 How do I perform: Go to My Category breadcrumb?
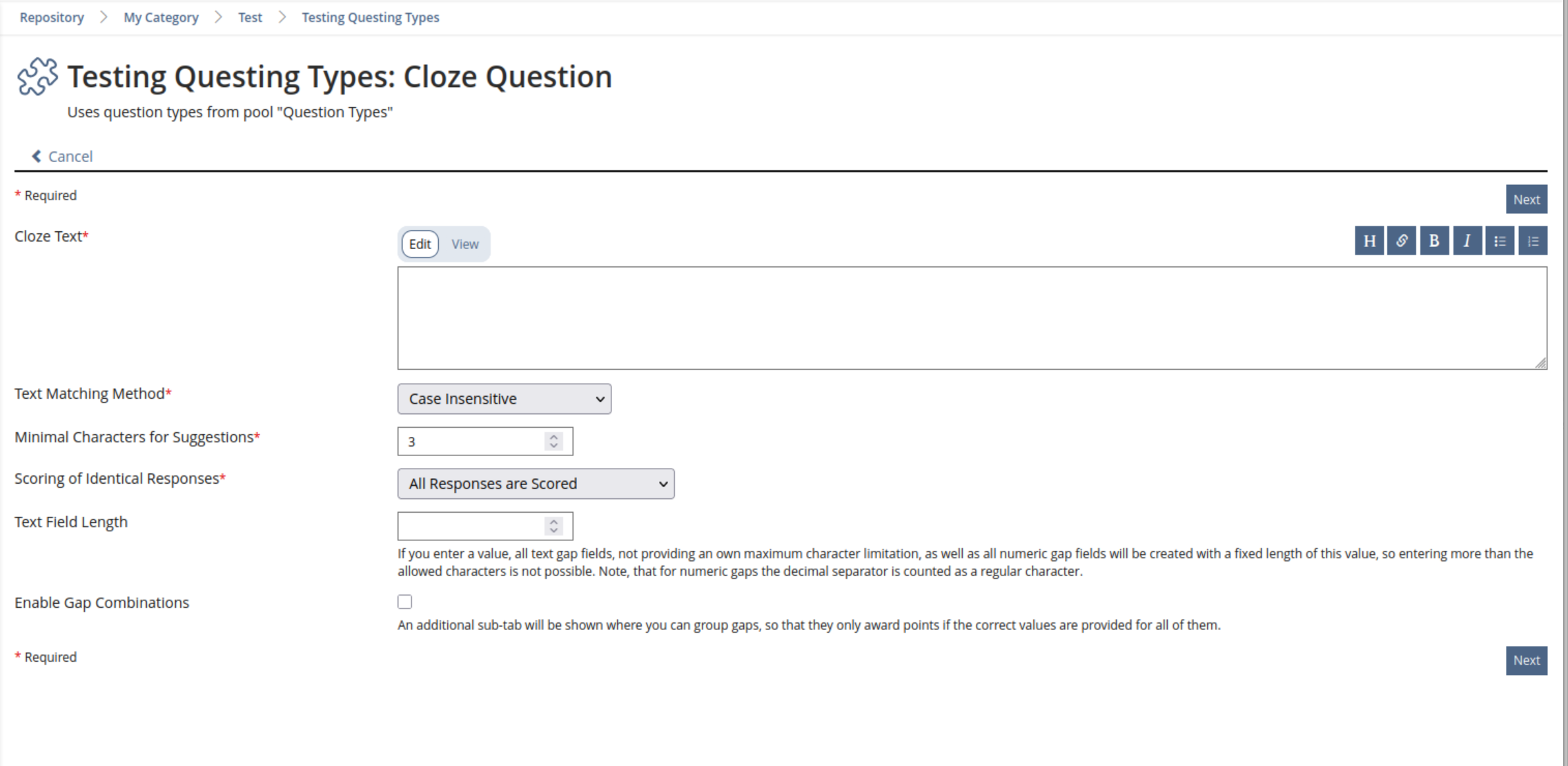point(161,17)
